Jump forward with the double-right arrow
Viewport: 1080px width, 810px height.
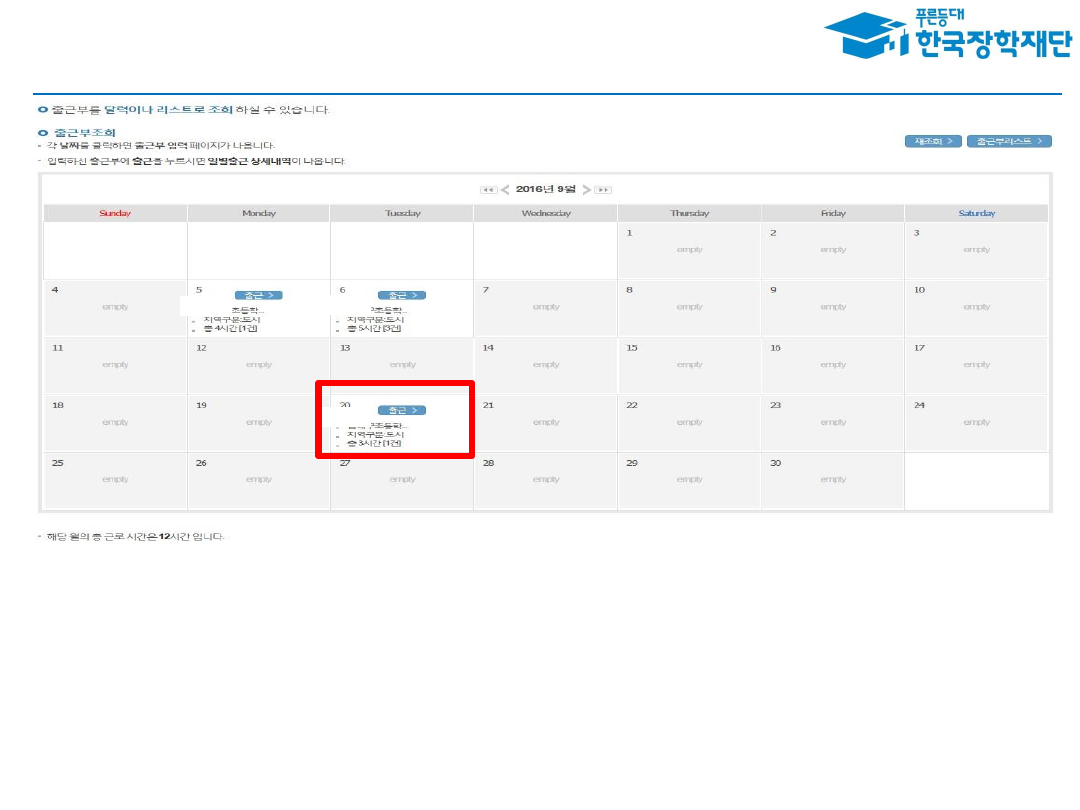604,190
